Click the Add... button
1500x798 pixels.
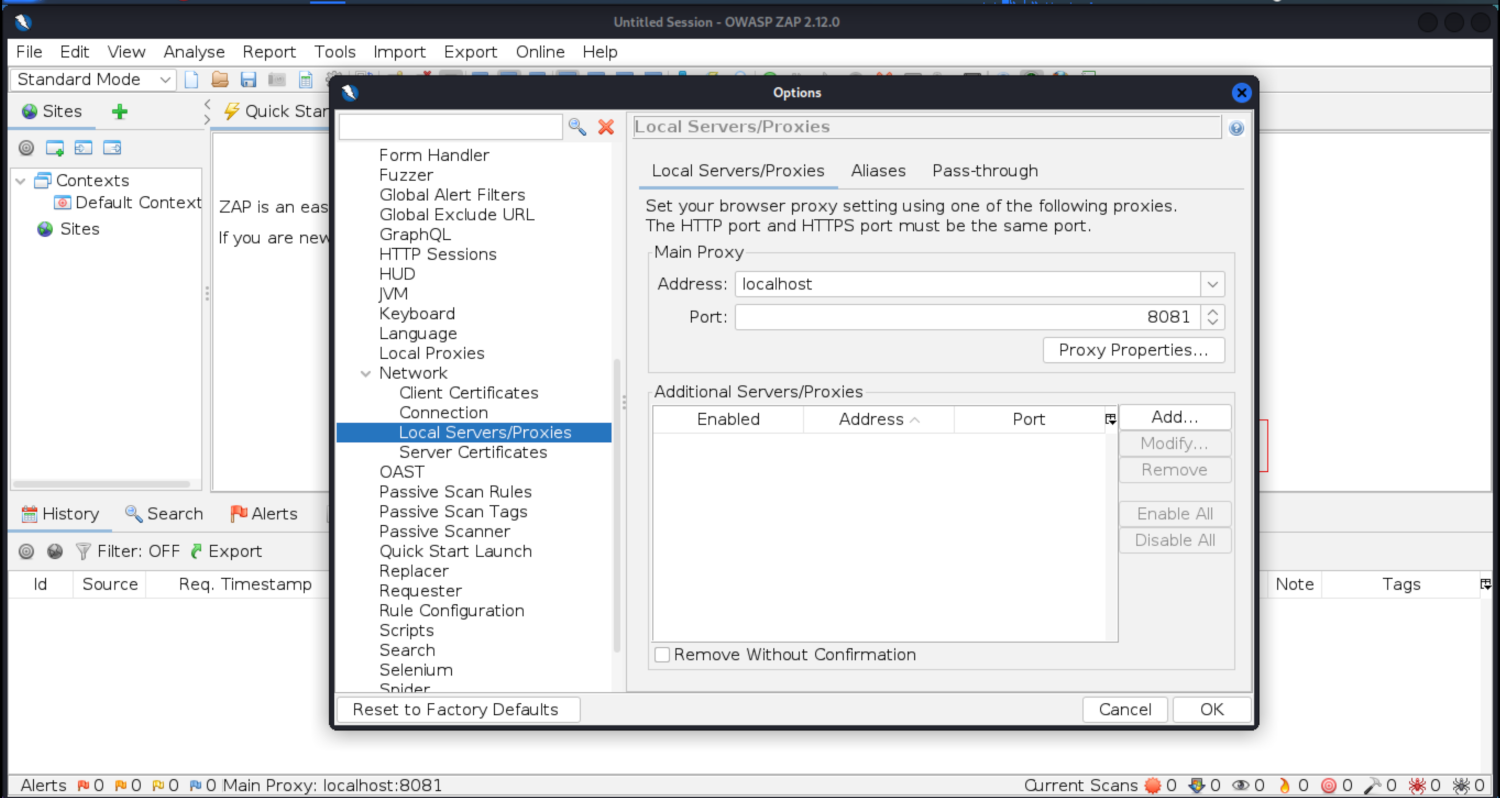(1175, 417)
